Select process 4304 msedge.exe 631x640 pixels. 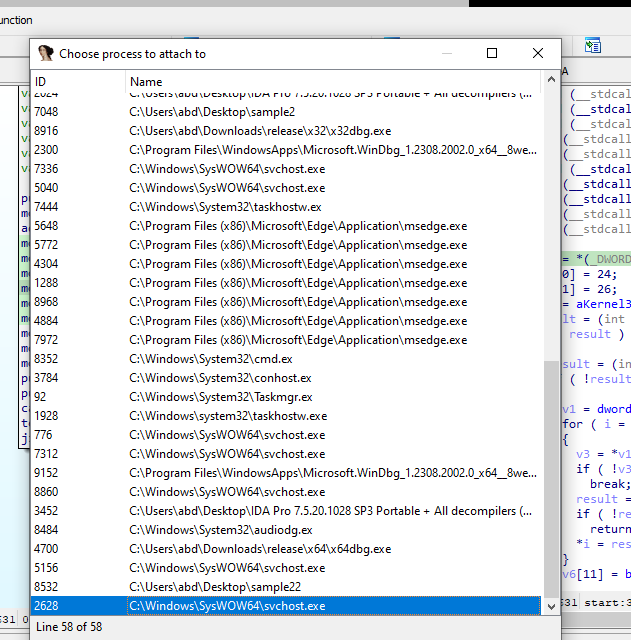click(x=286, y=264)
